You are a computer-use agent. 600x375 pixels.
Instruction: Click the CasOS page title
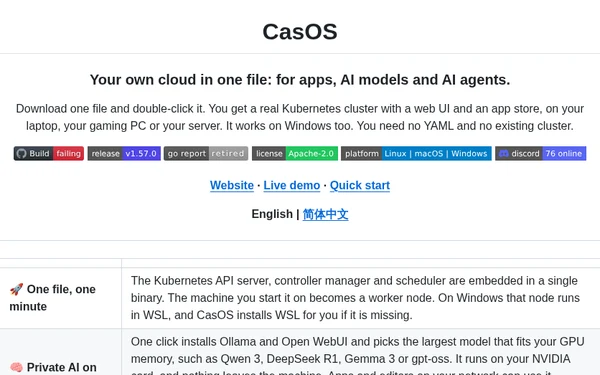coord(300,31)
